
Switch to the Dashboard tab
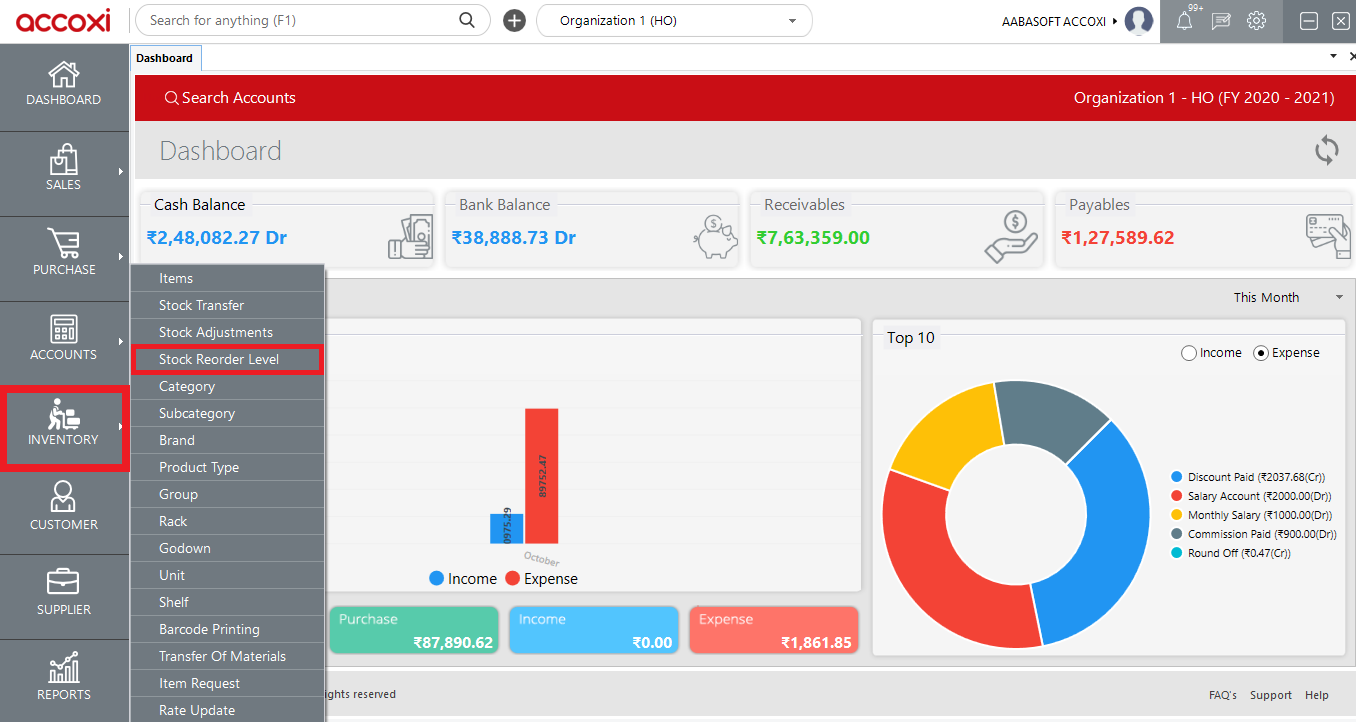[165, 57]
